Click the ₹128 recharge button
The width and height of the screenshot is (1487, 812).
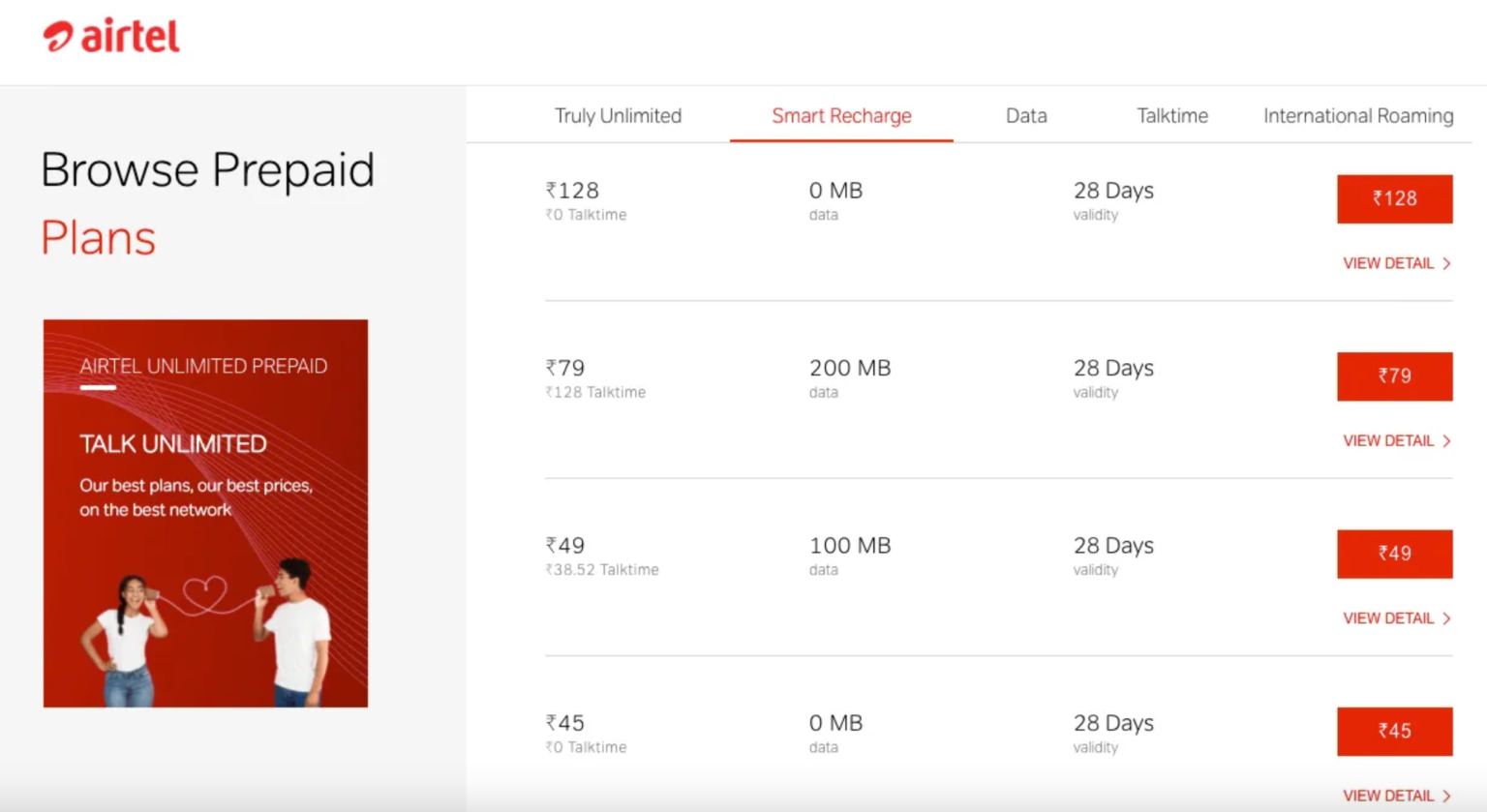click(1394, 198)
